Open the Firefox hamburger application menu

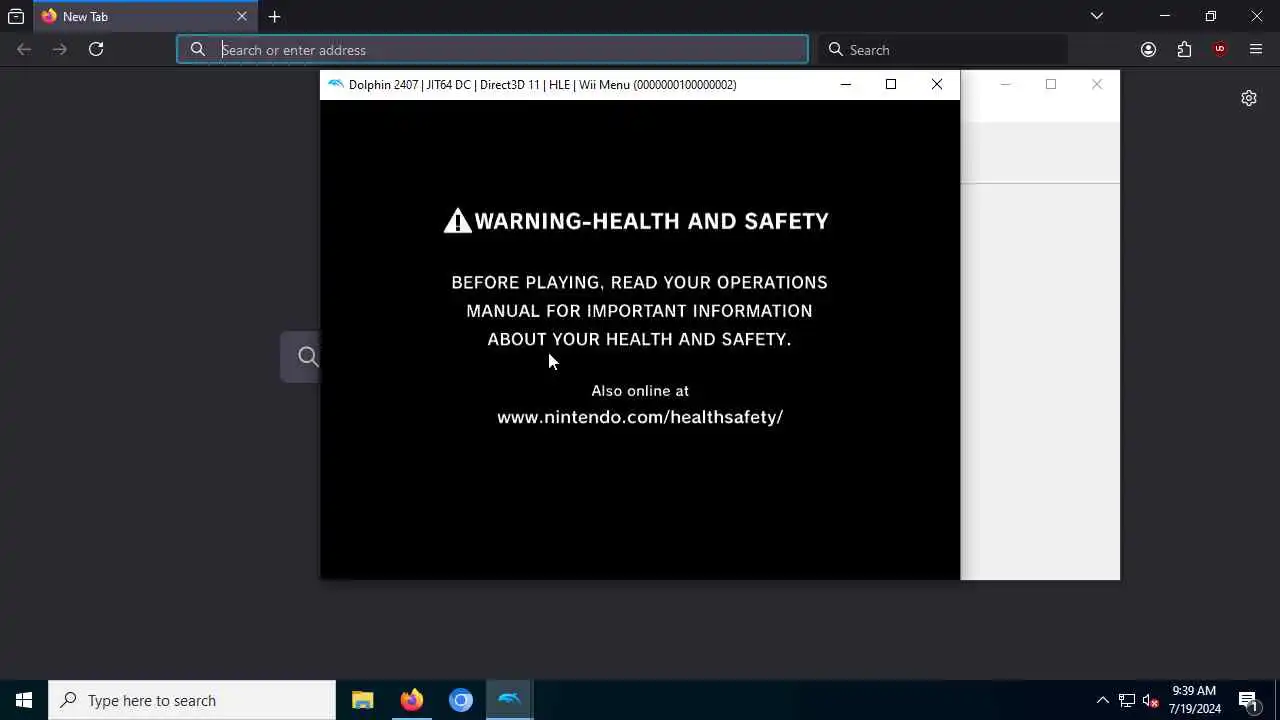[1256, 49]
